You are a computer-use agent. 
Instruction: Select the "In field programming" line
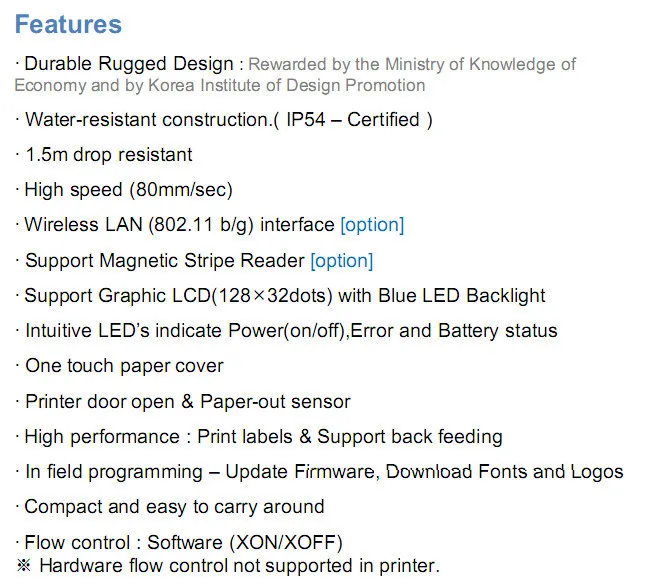coord(323,472)
